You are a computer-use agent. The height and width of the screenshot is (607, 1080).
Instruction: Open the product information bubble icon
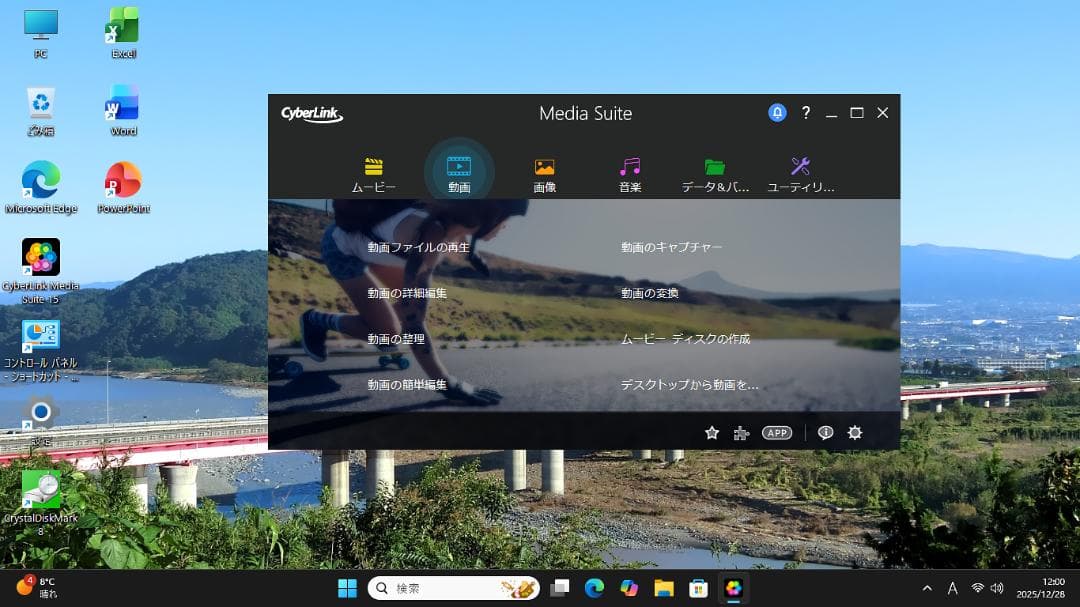pyautogui.click(x=825, y=432)
